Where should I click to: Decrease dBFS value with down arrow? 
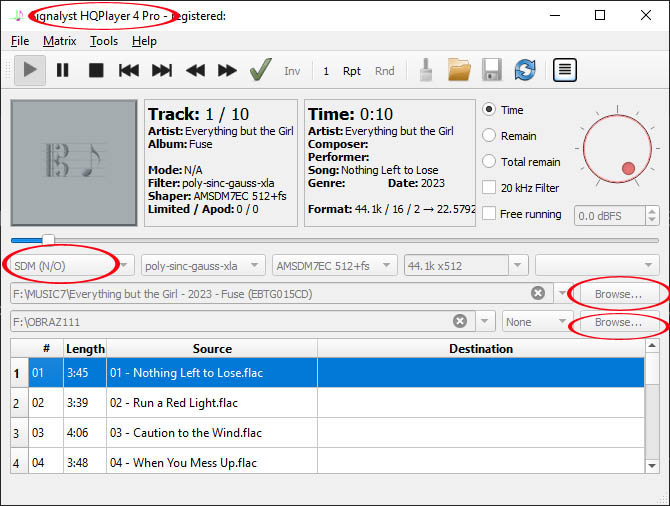tap(652, 221)
